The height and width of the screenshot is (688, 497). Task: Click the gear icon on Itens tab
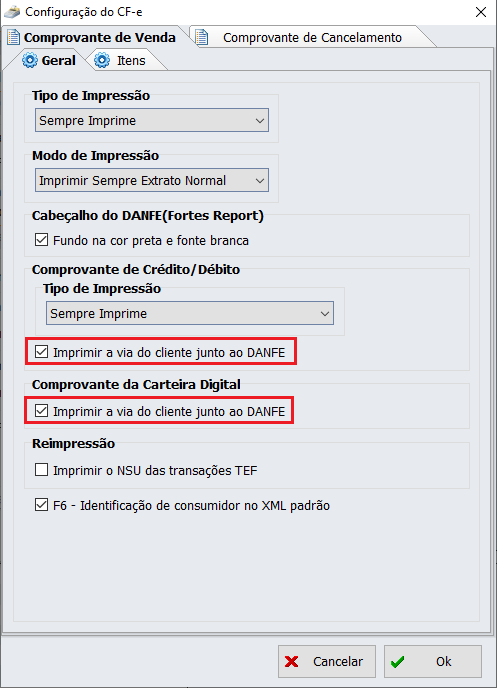[x=102, y=60]
